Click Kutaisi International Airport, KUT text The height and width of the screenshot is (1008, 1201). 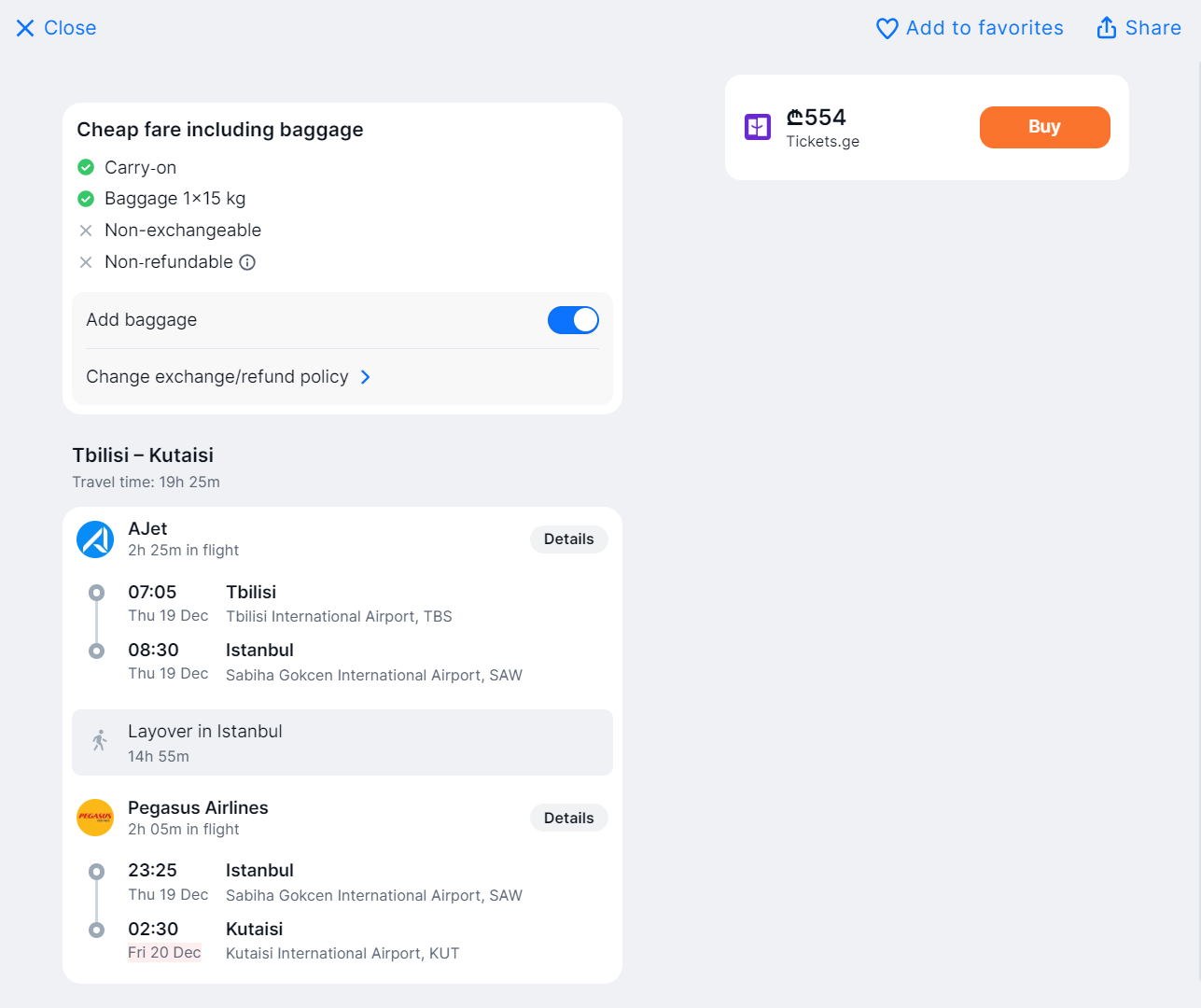(x=342, y=954)
